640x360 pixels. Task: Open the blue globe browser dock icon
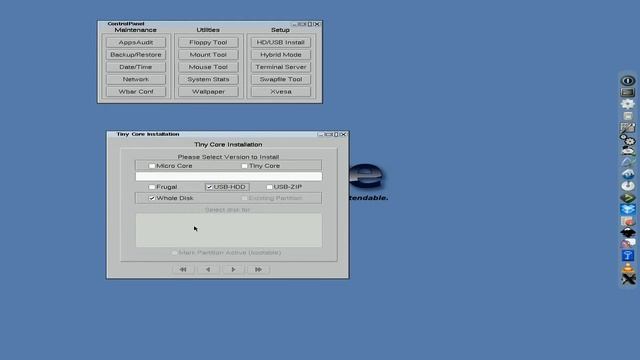628,174
